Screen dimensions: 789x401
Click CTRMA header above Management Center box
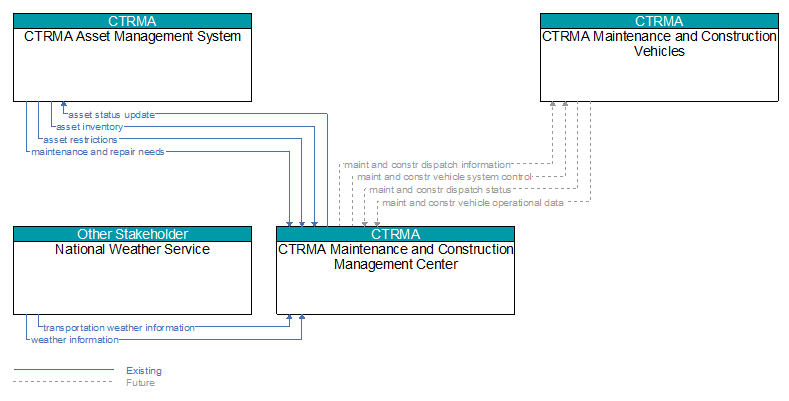tap(396, 234)
